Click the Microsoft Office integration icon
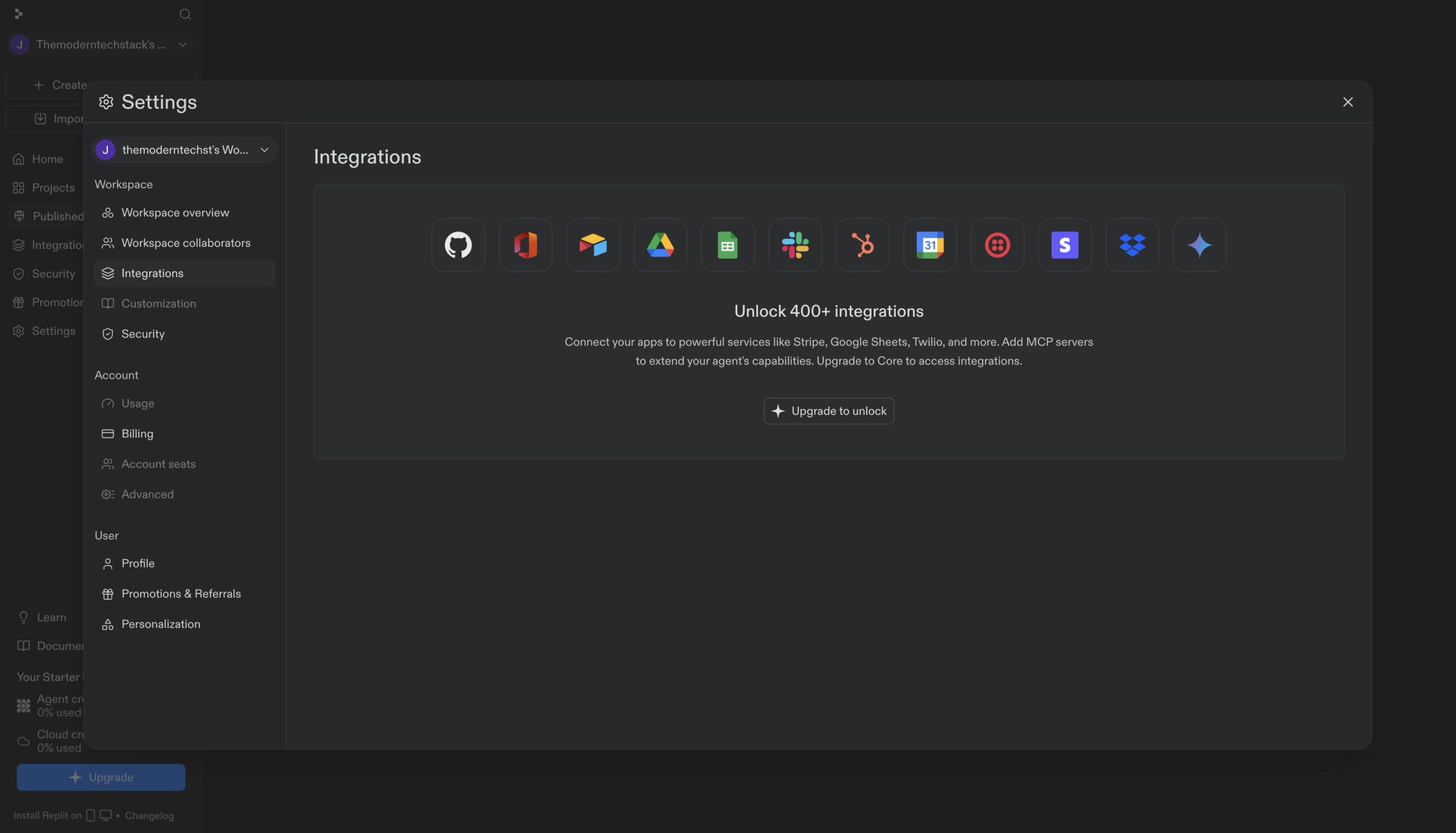1456x833 pixels. 526,245
